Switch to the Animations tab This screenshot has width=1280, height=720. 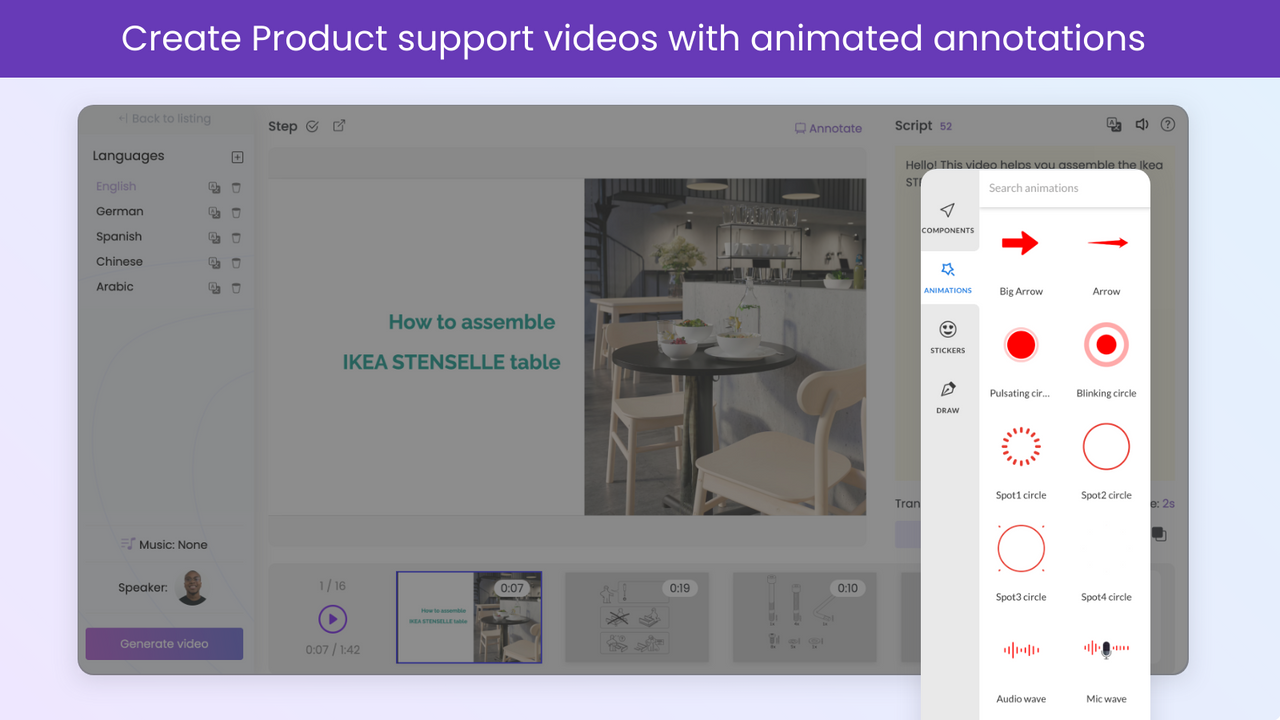[x=948, y=278]
